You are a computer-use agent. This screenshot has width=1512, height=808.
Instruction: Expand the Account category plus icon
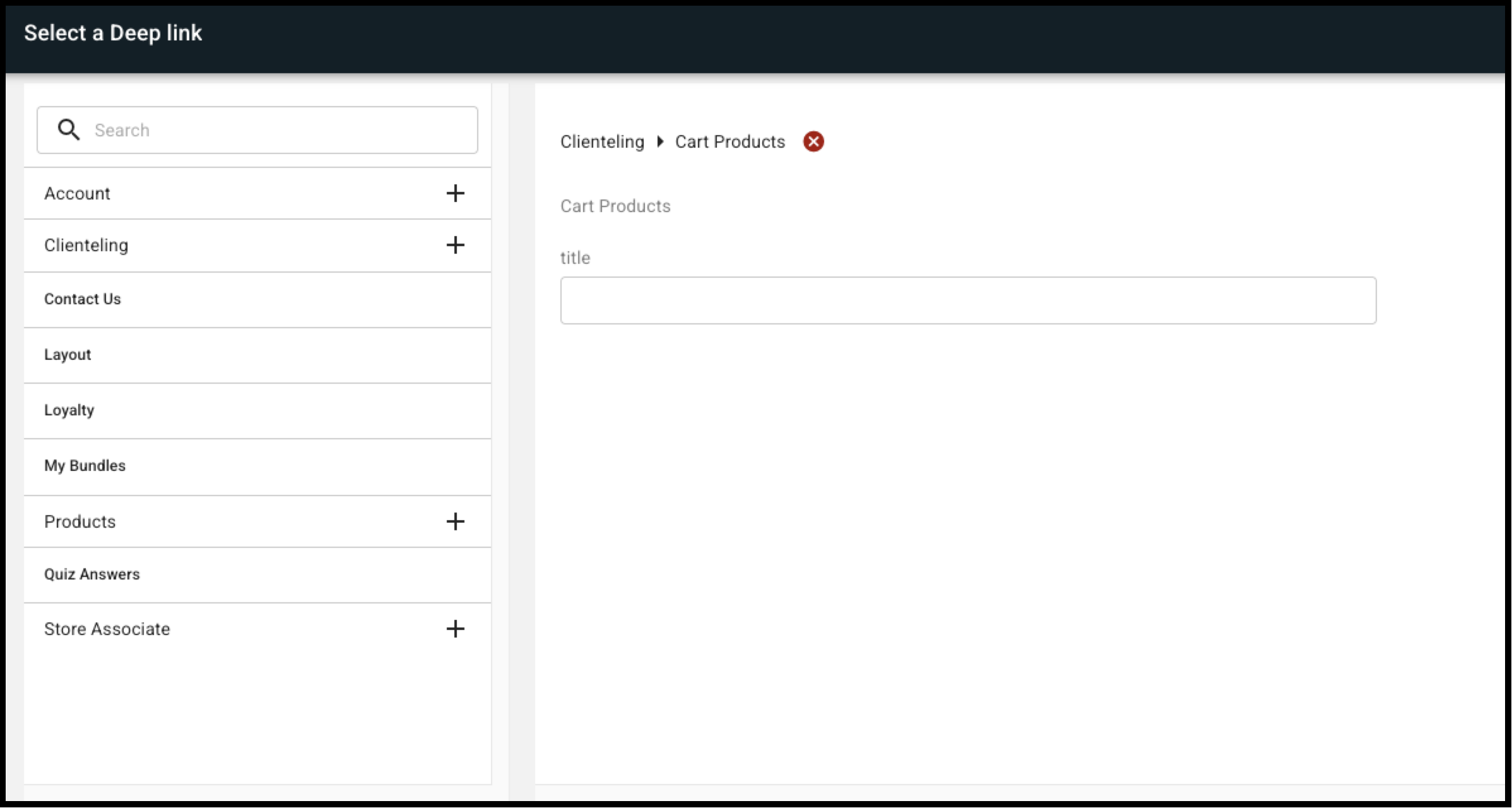point(455,193)
